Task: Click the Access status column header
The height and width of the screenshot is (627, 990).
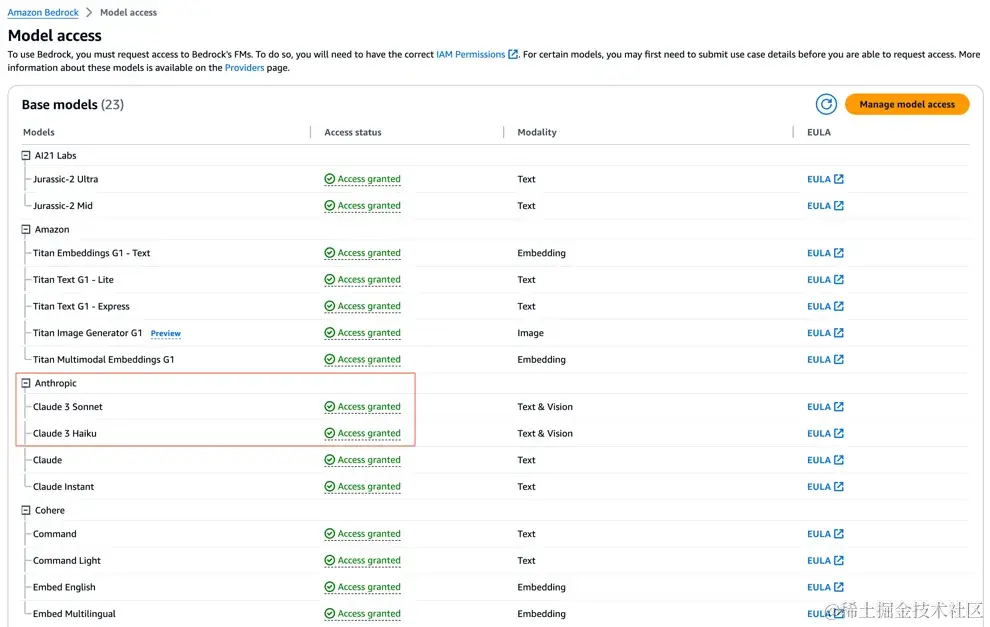Action: 353,133
